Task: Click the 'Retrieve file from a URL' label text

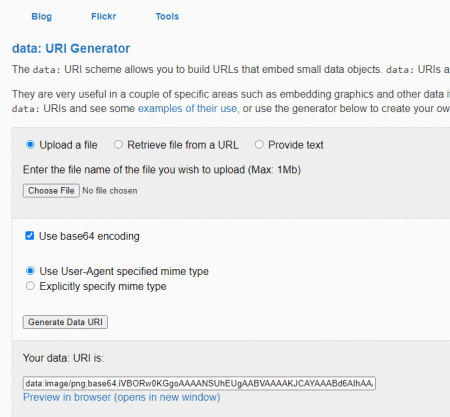Action: [183, 145]
